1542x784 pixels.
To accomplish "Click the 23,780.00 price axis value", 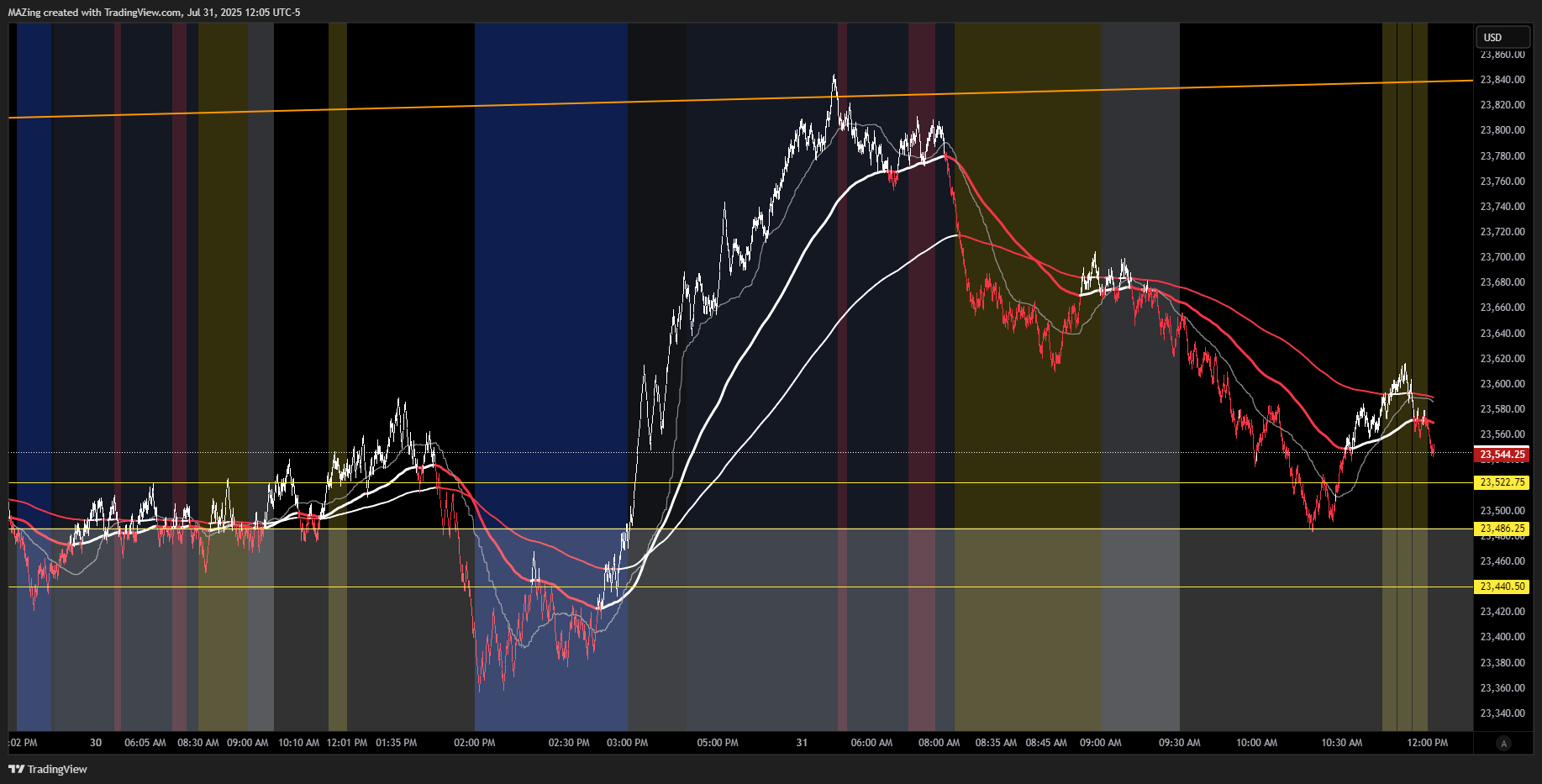I will (x=1503, y=156).
